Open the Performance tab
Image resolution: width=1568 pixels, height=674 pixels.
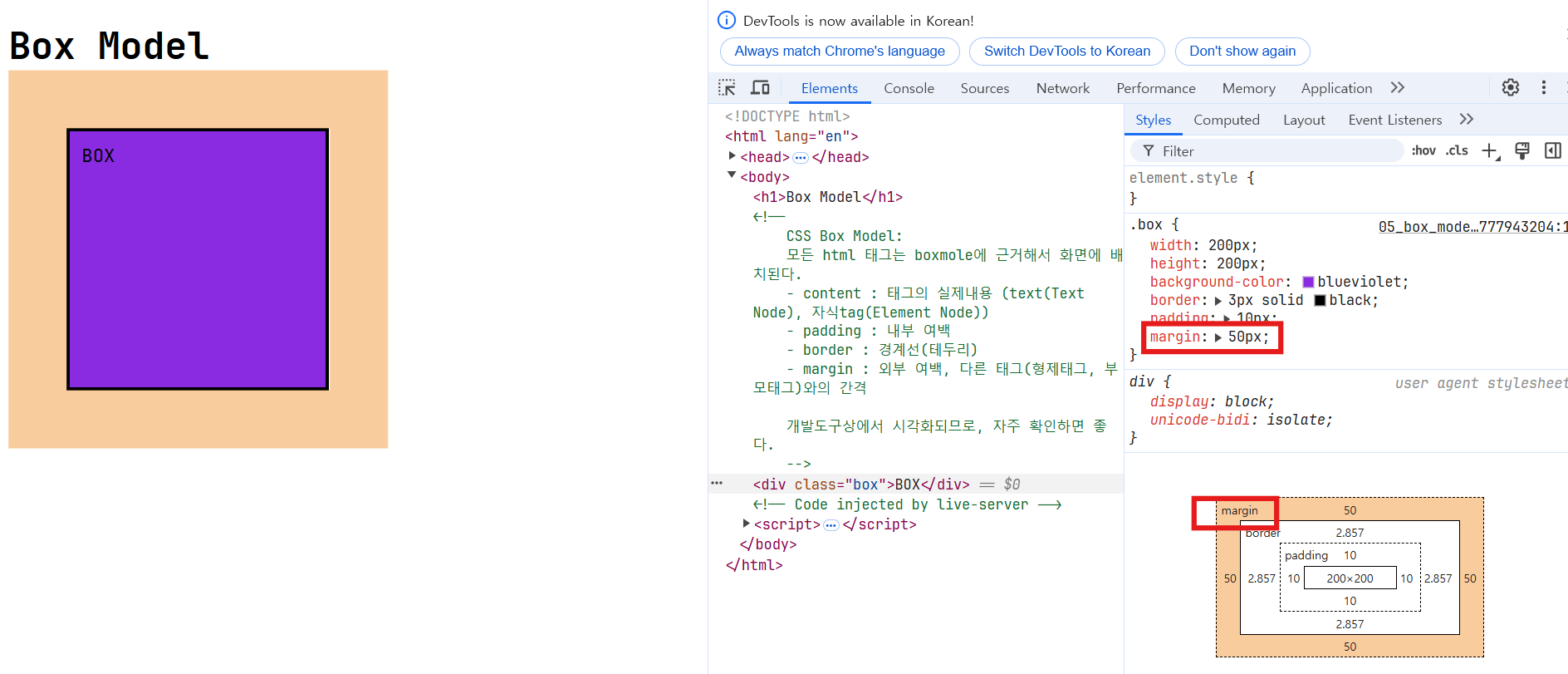(x=1156, y=88)
